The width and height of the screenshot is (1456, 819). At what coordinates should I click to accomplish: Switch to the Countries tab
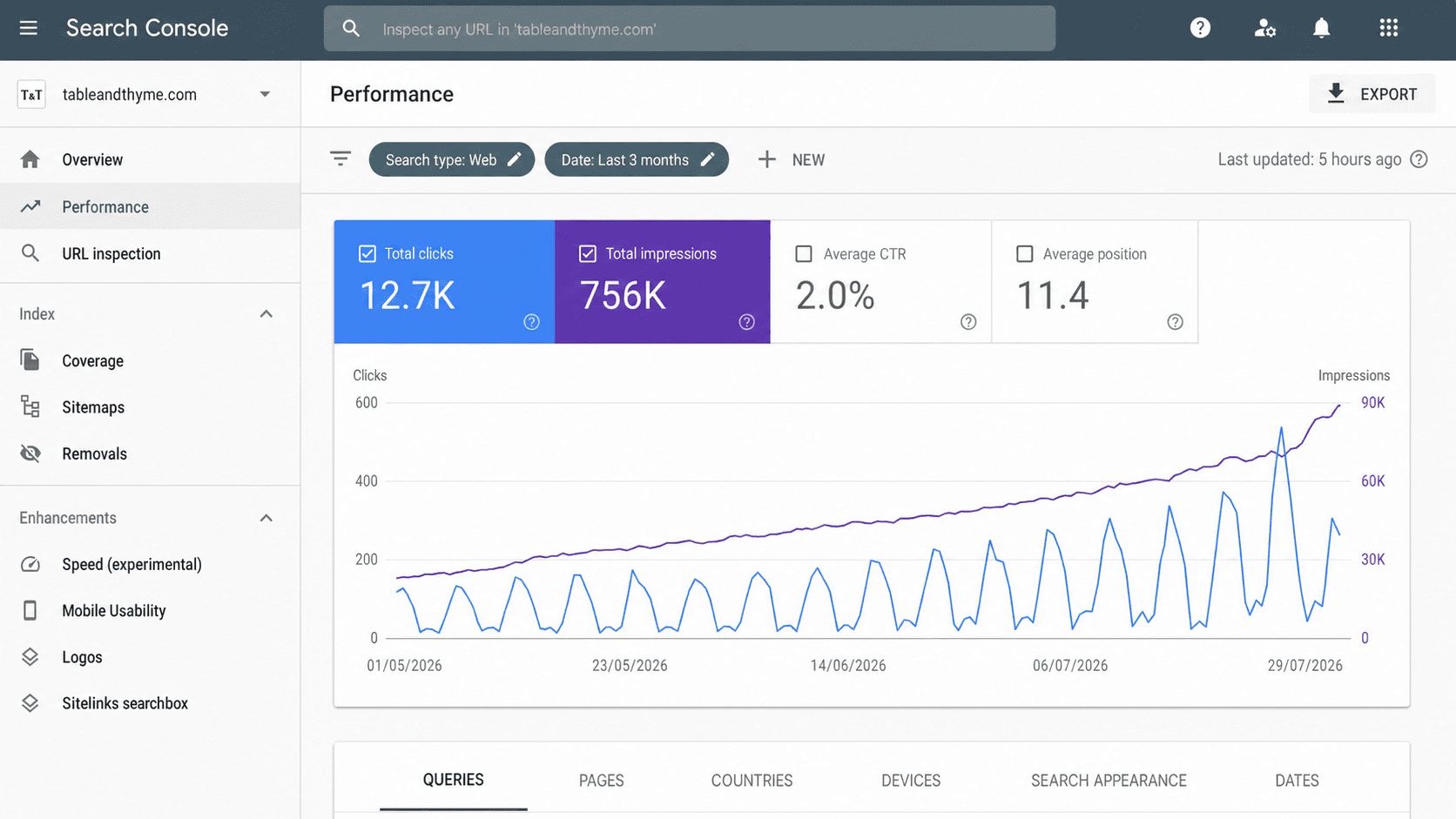tap(752, 780)
